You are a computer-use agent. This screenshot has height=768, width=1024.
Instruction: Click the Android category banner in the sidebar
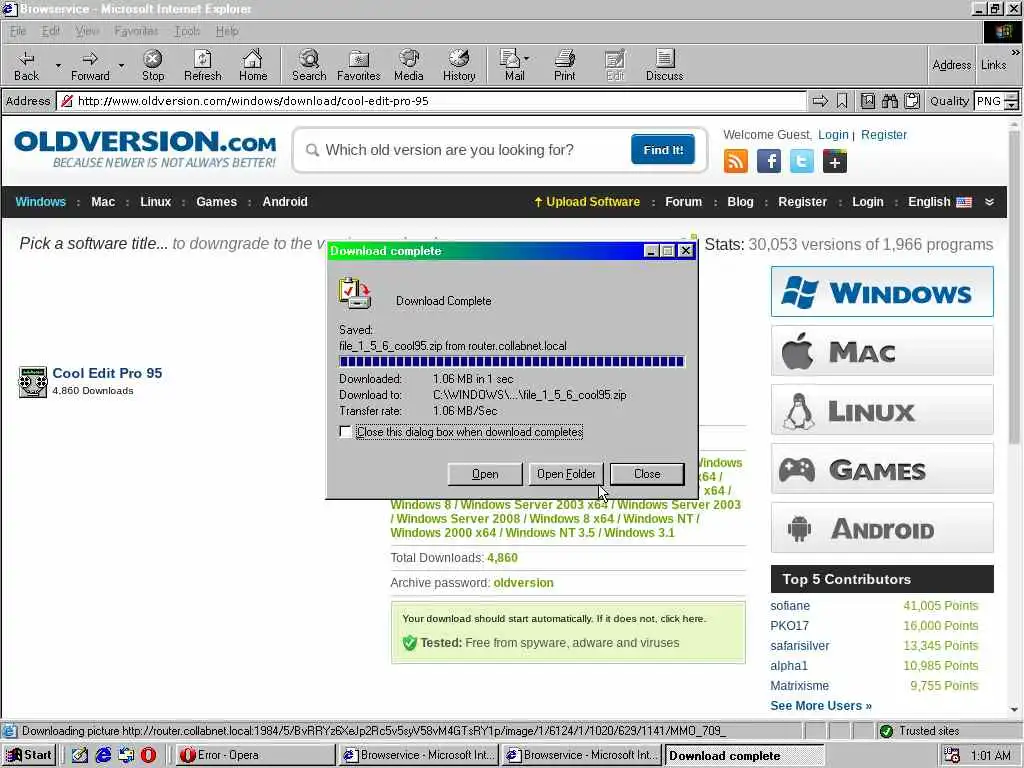coord(882,528)
